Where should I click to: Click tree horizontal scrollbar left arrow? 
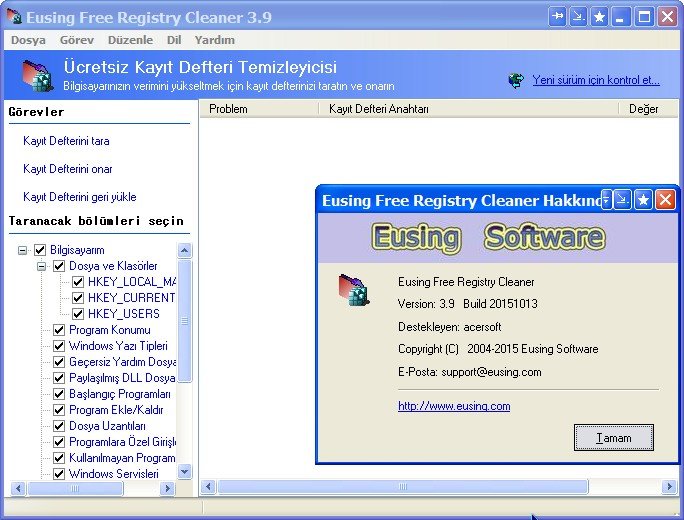(x=18, y=488)
